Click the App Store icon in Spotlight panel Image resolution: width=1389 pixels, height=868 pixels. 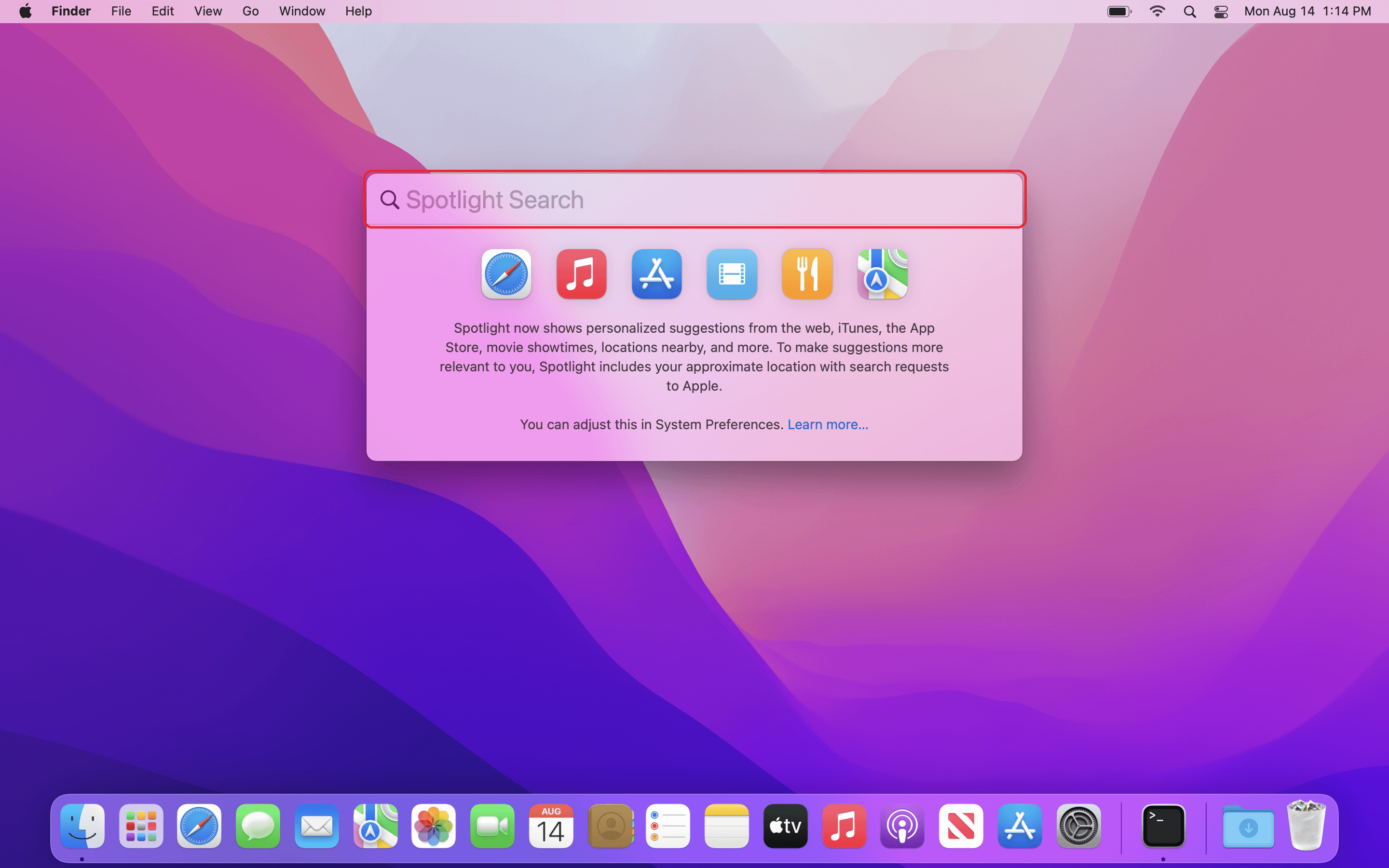[x=656, y=274]
